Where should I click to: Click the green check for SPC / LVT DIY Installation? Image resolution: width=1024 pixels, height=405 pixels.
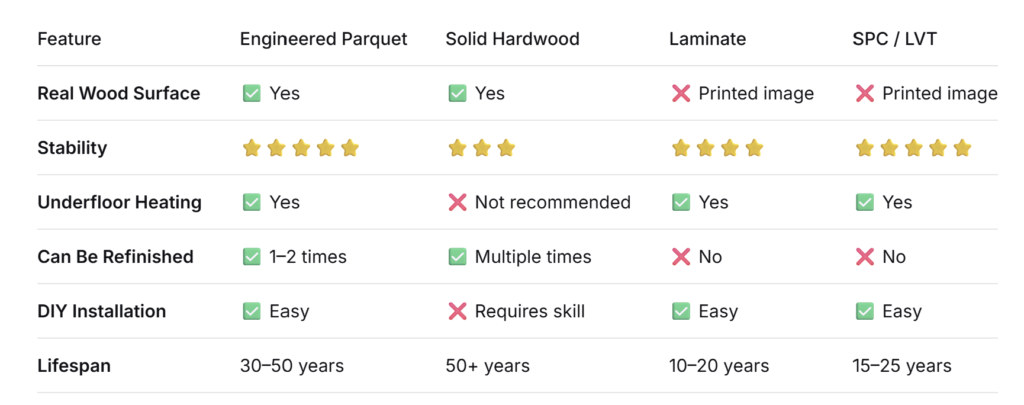[x=865, y=312]
